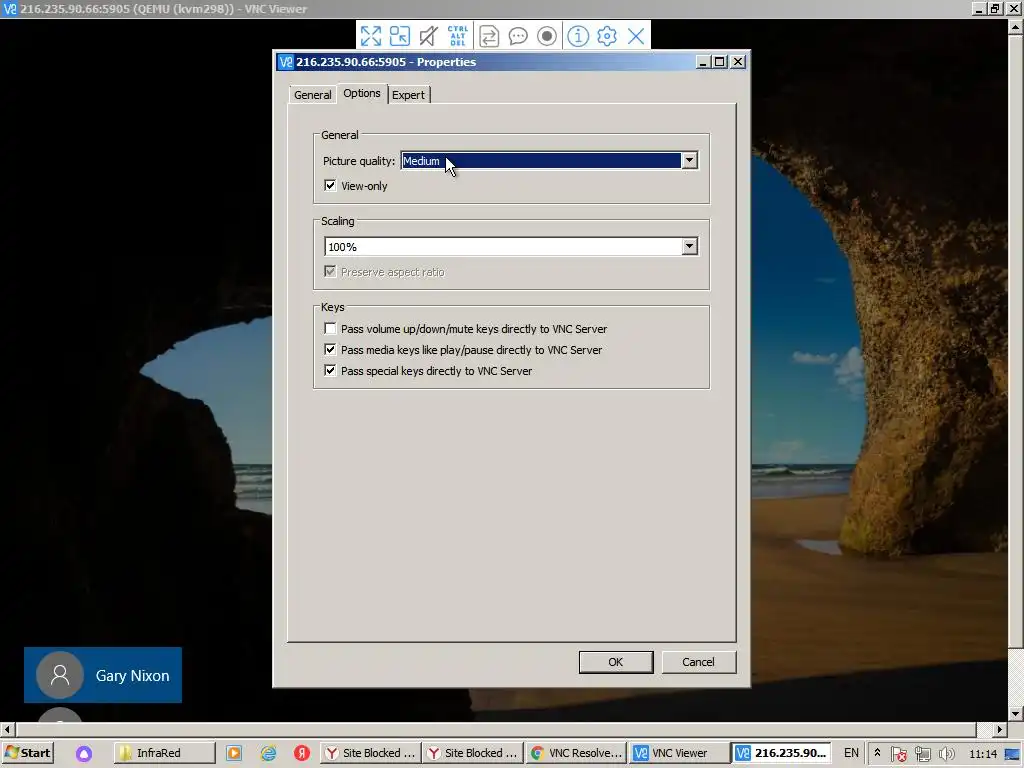This screenshot has width=1024, height=768.
Task: Switch to first Site Blocked taskbar window
Action: [x=370, y=753]
